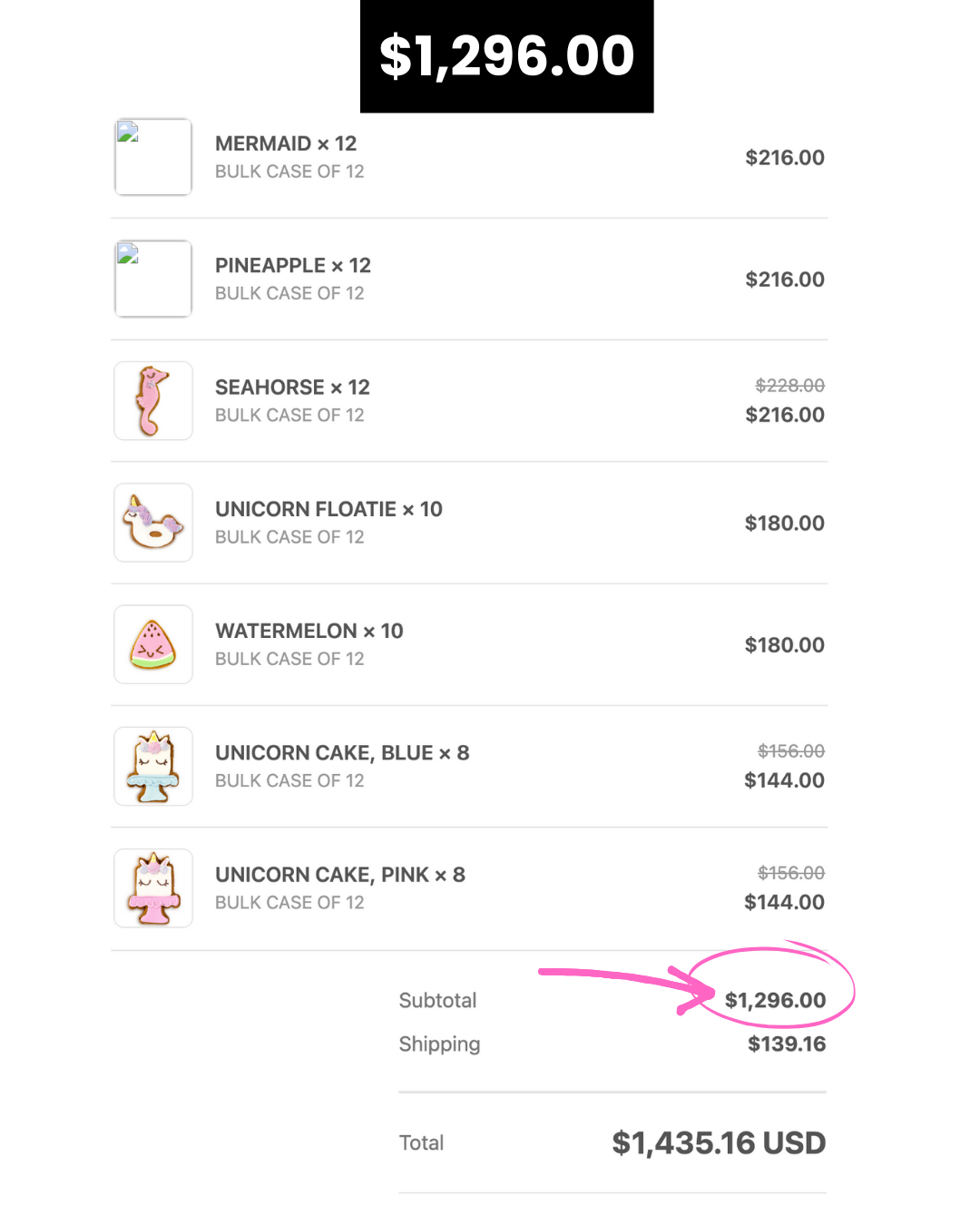Select the PINEAPPLE × 12 item name
The height and width of the screenshot is (1225, 980).
point(293,265)
